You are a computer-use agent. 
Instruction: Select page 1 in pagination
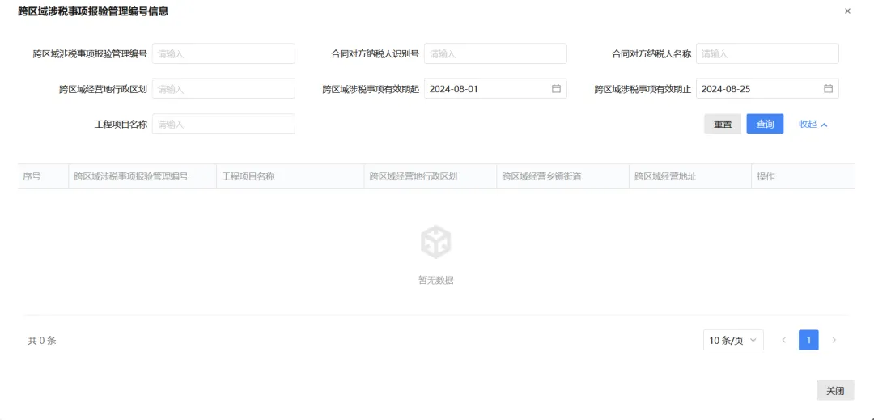pyautogui.click(x=808, y=340)
